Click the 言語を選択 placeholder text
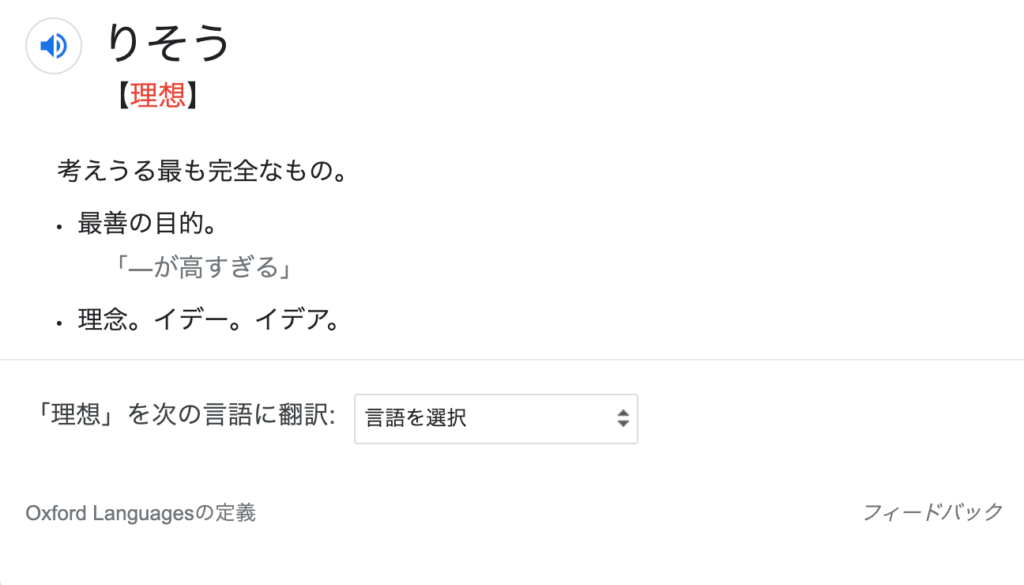1024x585 pixels. [x=416, y=418]
